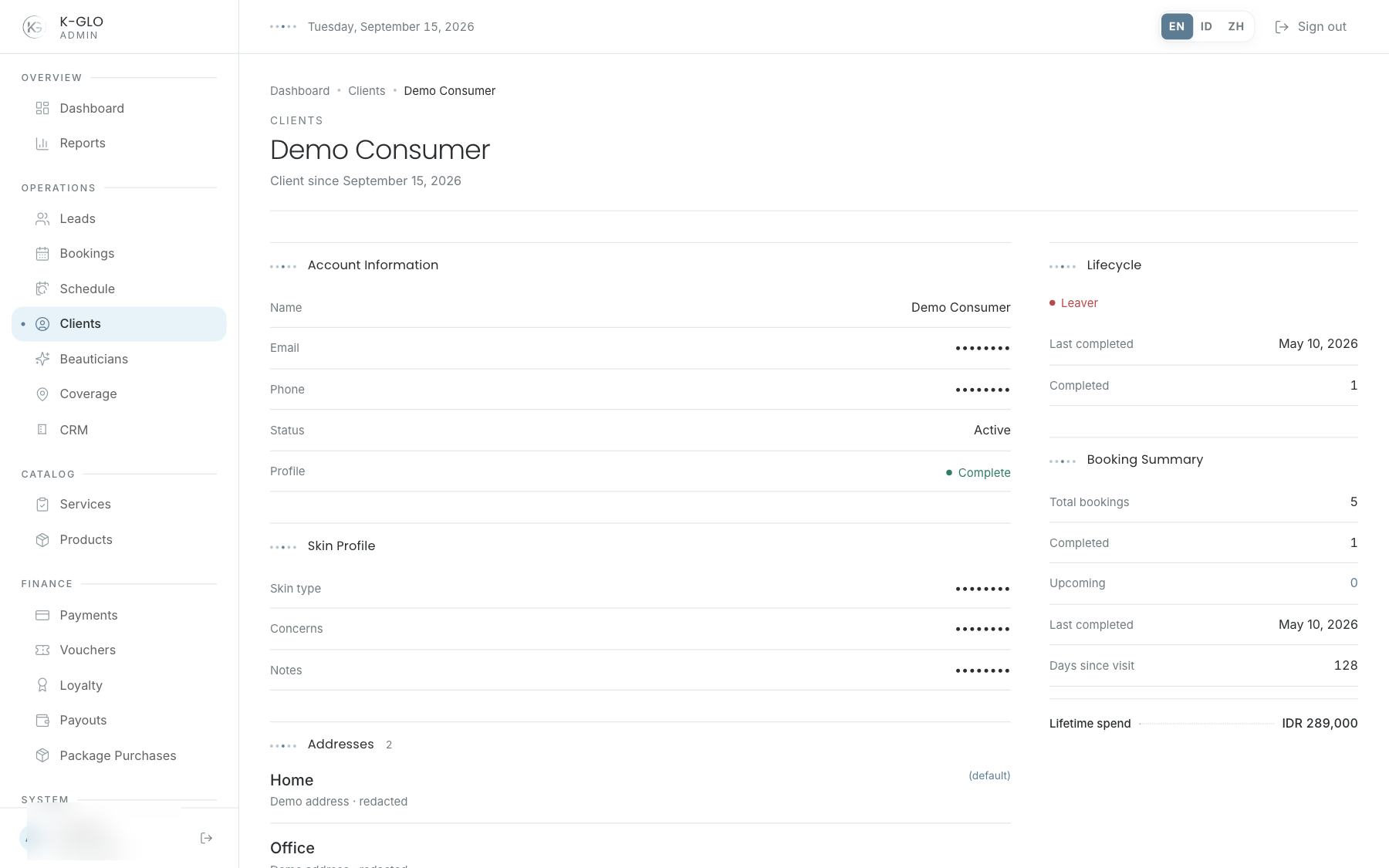
Task: Click the Upcoming bookings count value
Action: coord(1354,583)
